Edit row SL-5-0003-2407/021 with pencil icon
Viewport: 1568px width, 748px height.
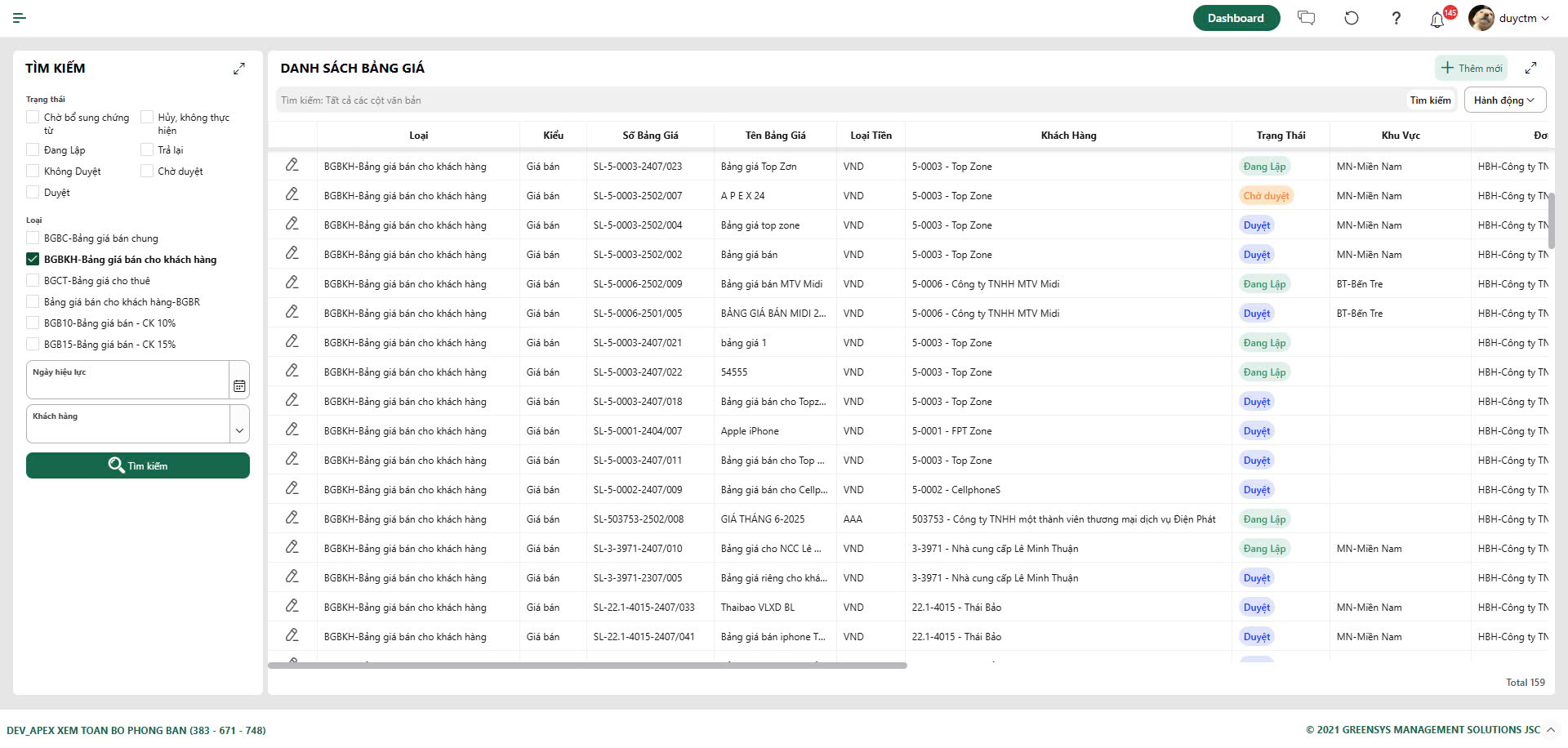point(292,341)
